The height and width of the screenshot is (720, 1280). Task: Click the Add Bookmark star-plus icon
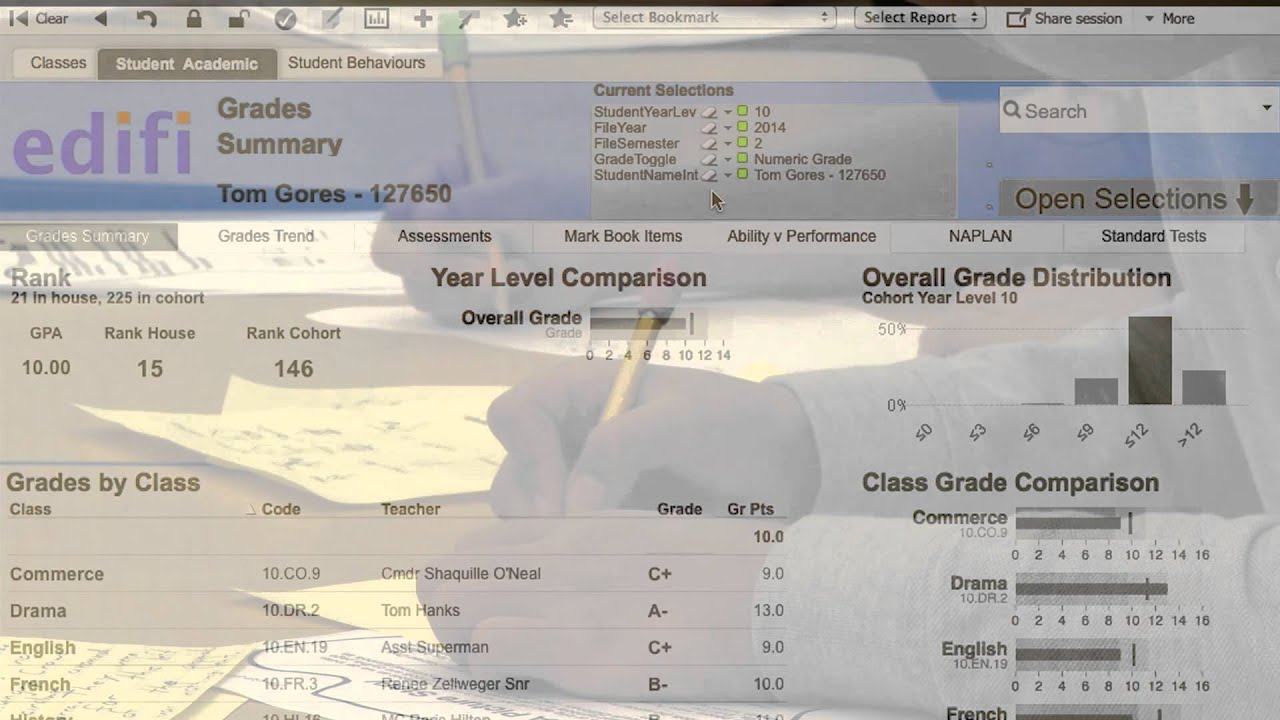[x=515, y=18]
